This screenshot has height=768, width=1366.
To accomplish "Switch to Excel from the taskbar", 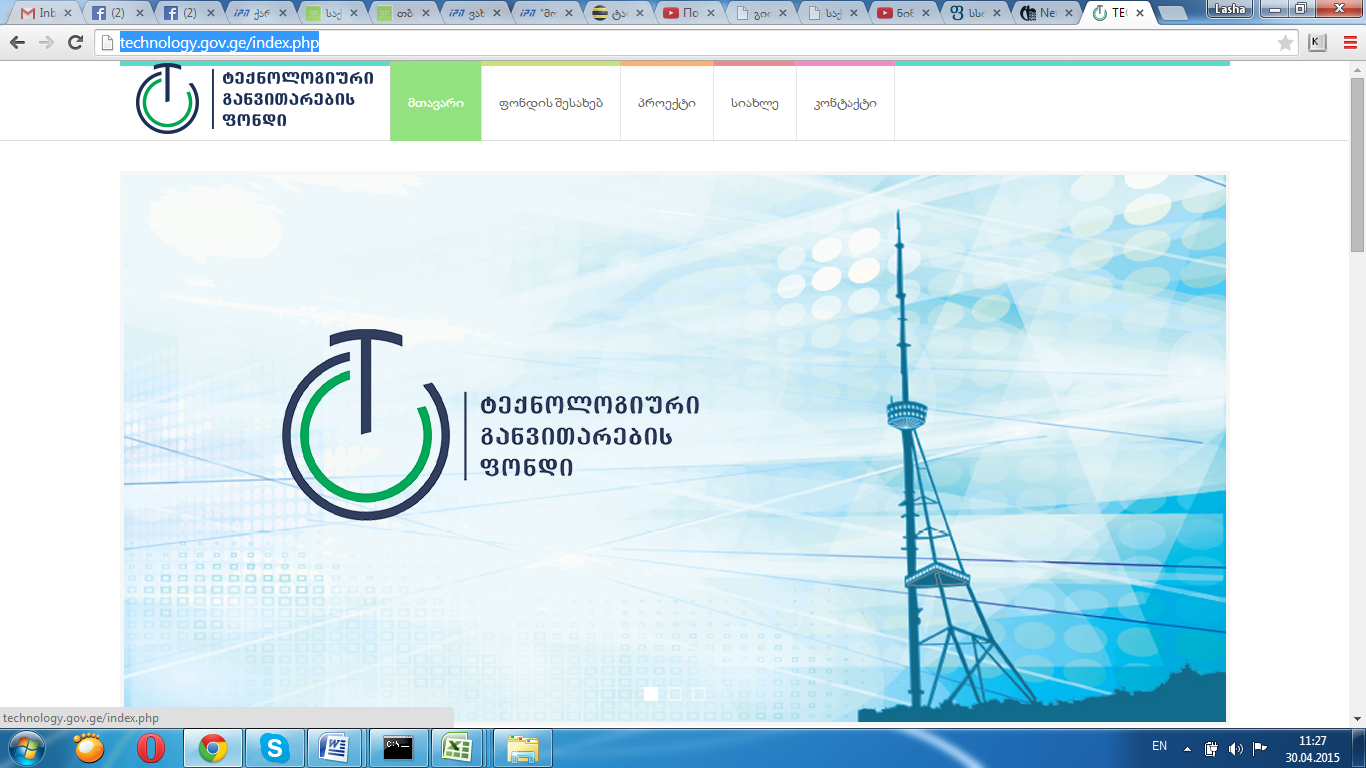I will 457,747.
